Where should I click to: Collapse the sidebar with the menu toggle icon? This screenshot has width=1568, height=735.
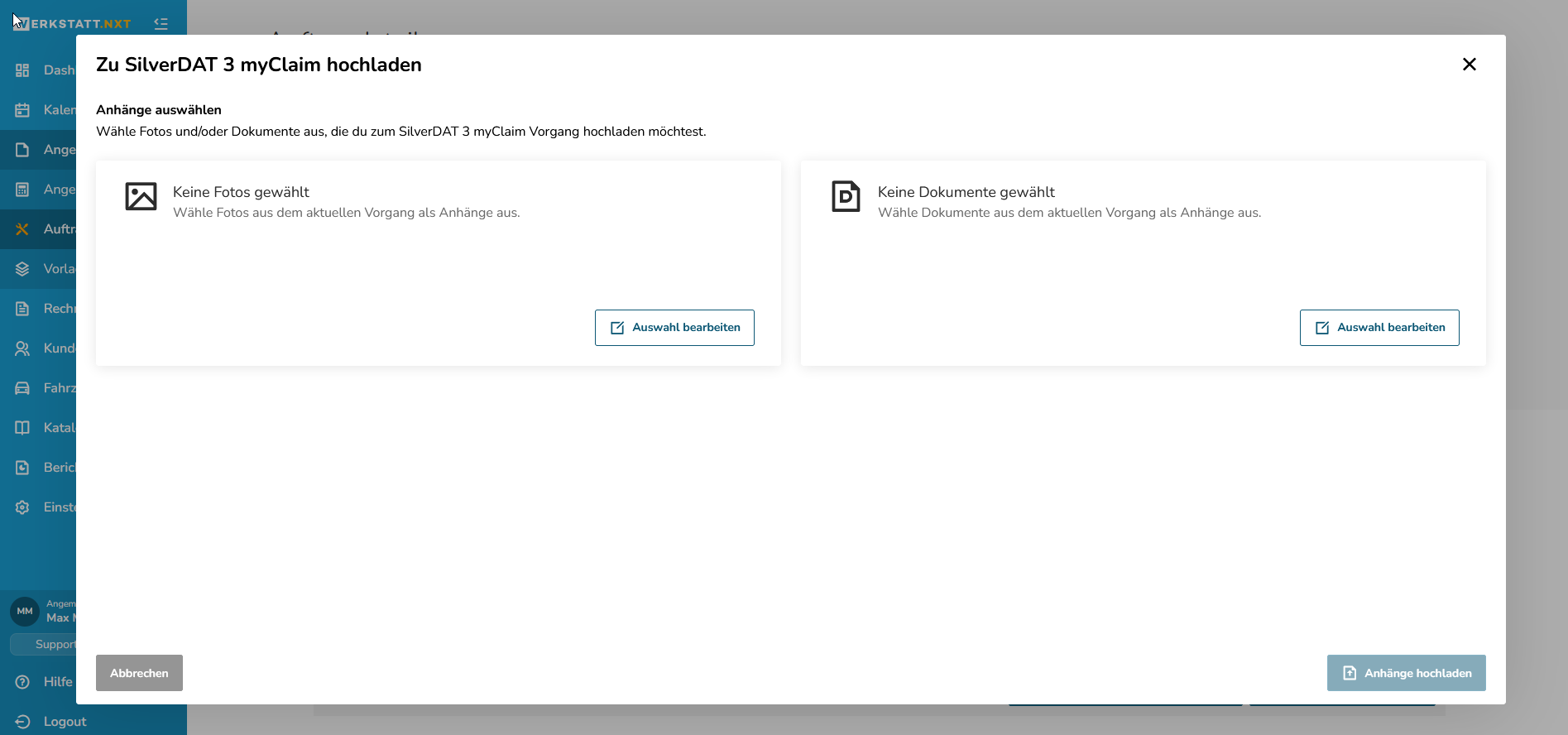pyautogui.click(x=161, y=24)
